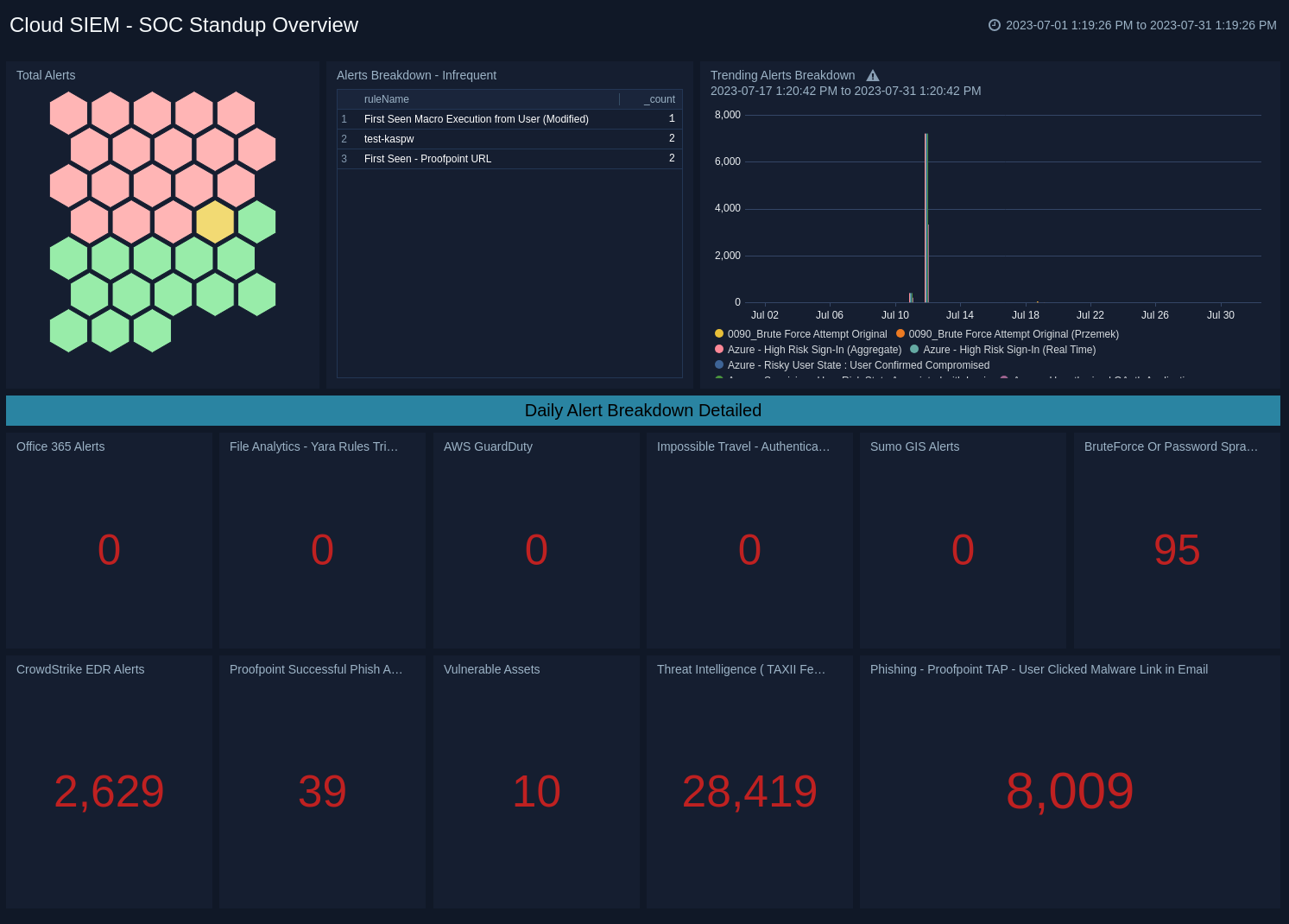Select the yellow hexagon in Total Alerts honeycomb

[214, 222]
